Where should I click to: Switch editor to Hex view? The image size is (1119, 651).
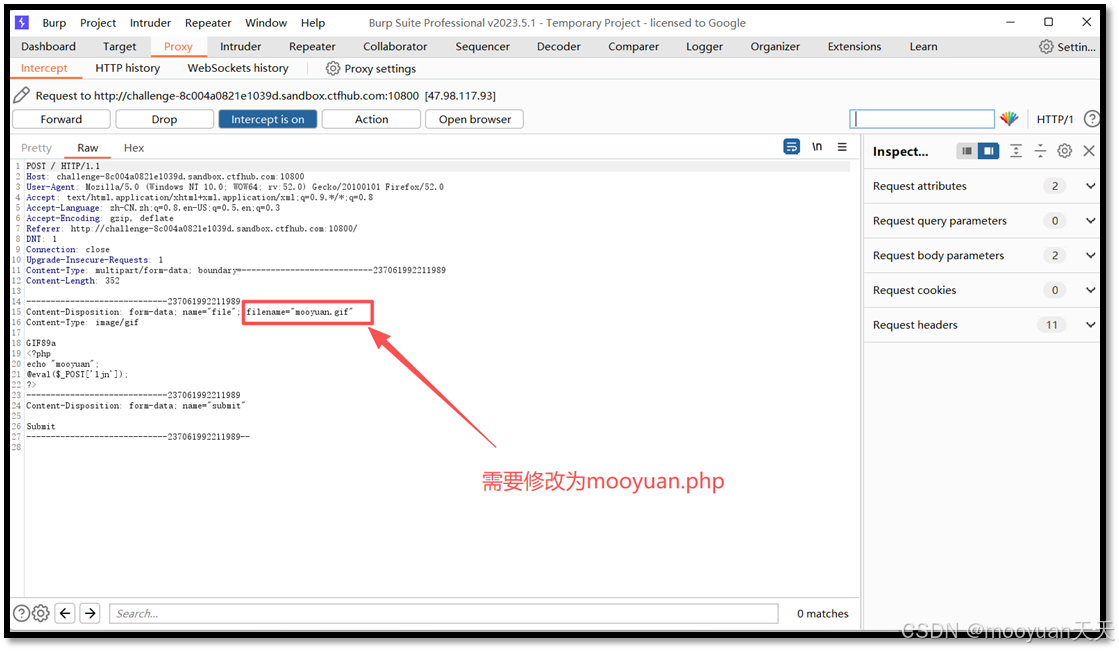[x=133, y=148]
